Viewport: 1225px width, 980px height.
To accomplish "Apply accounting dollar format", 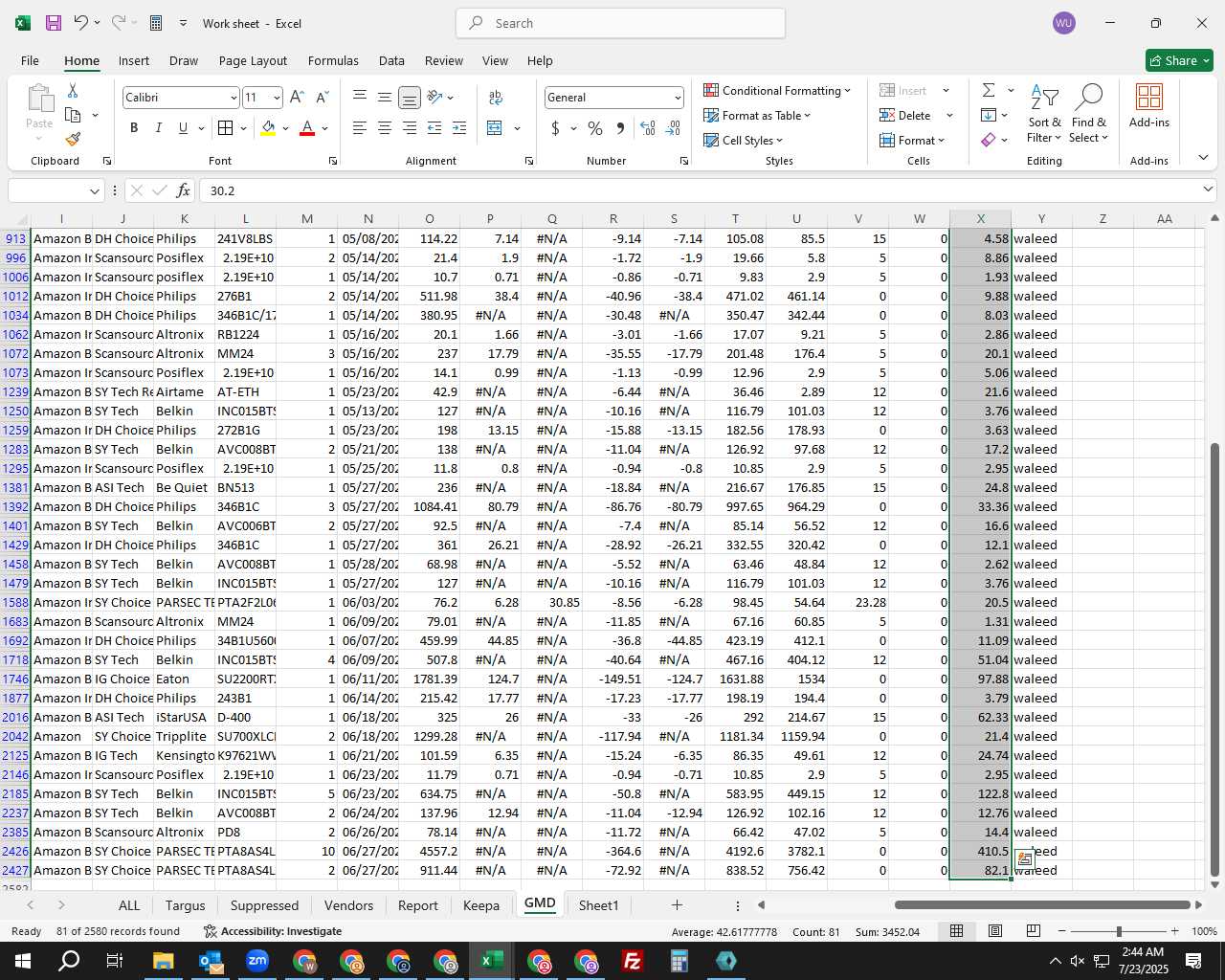I will click(555, 128).
